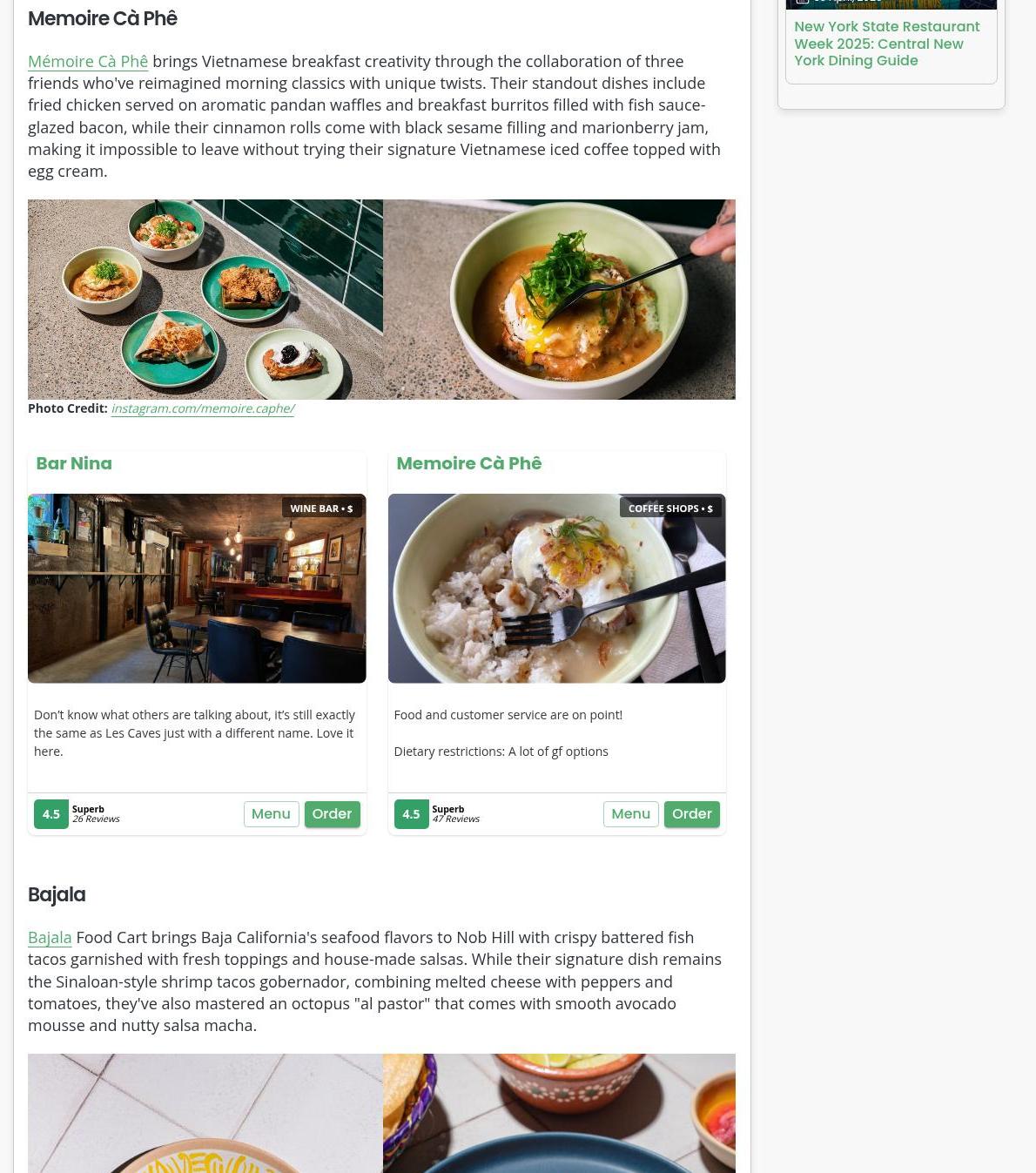
Task: Click the Order button for Bar Nina
Action: pyautogui.click(x=332, y=814)
